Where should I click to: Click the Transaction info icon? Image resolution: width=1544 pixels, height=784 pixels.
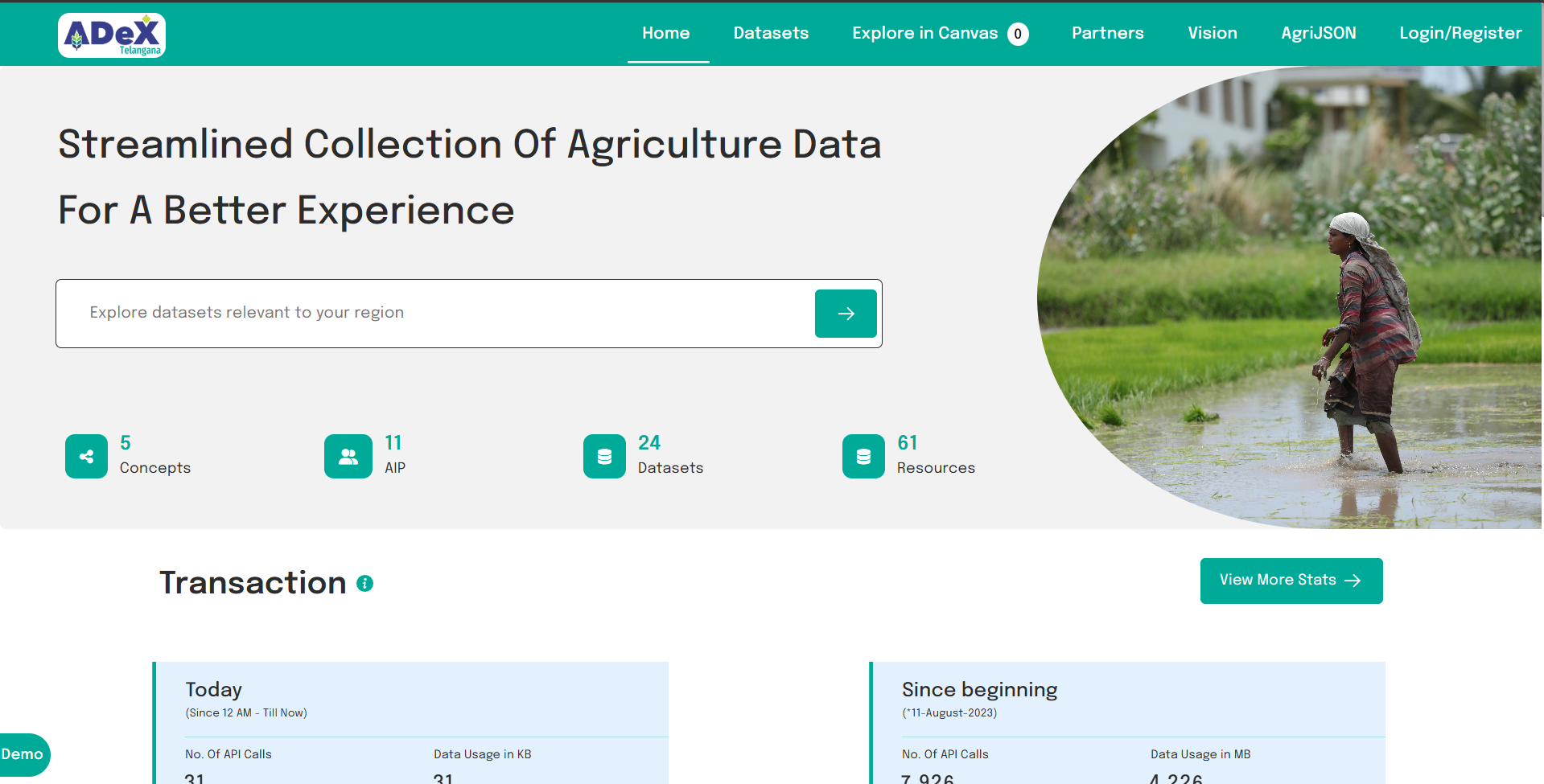point(364,584)
